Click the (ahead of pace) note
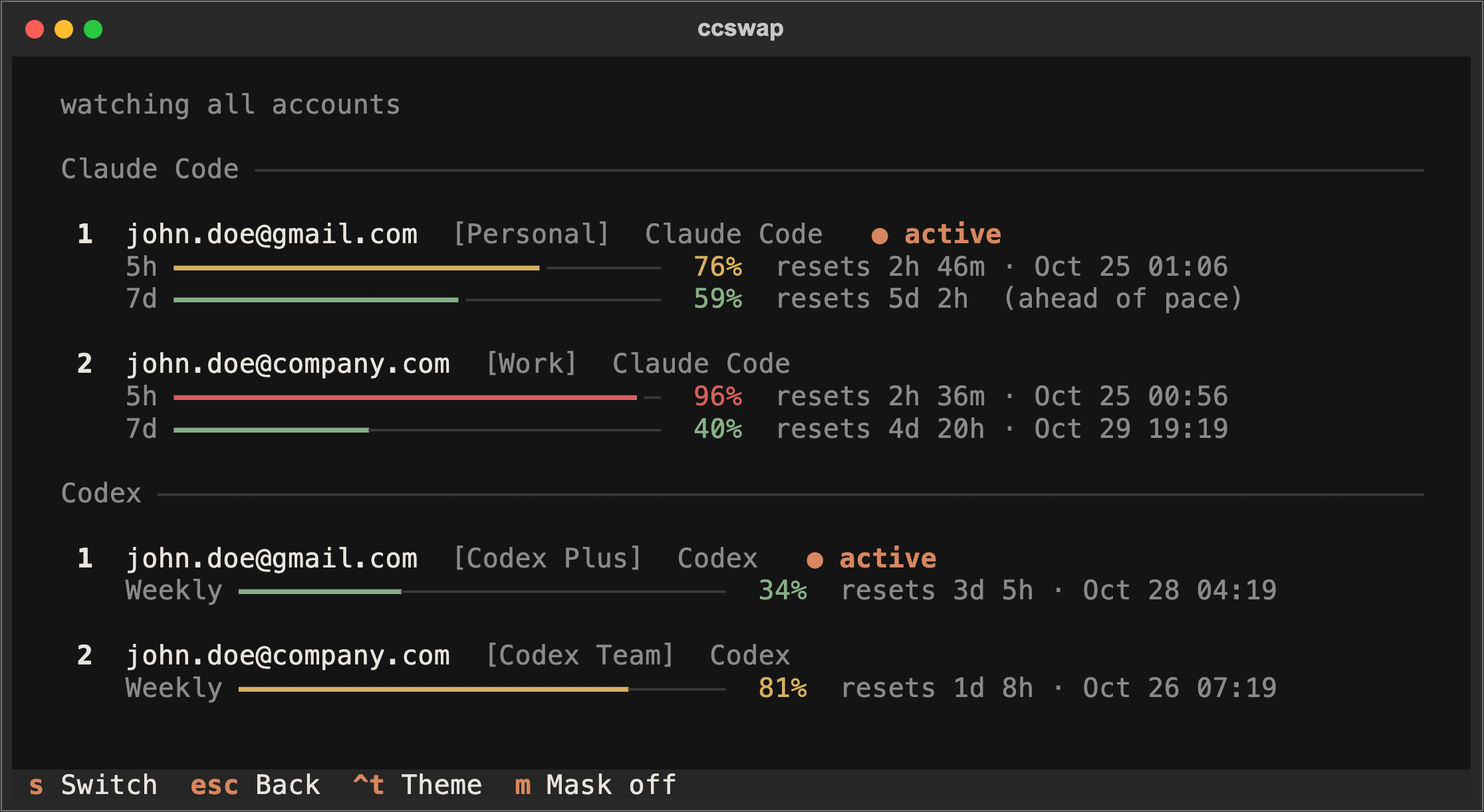Screen dimensions: 1484x812 coord(1122,299)
